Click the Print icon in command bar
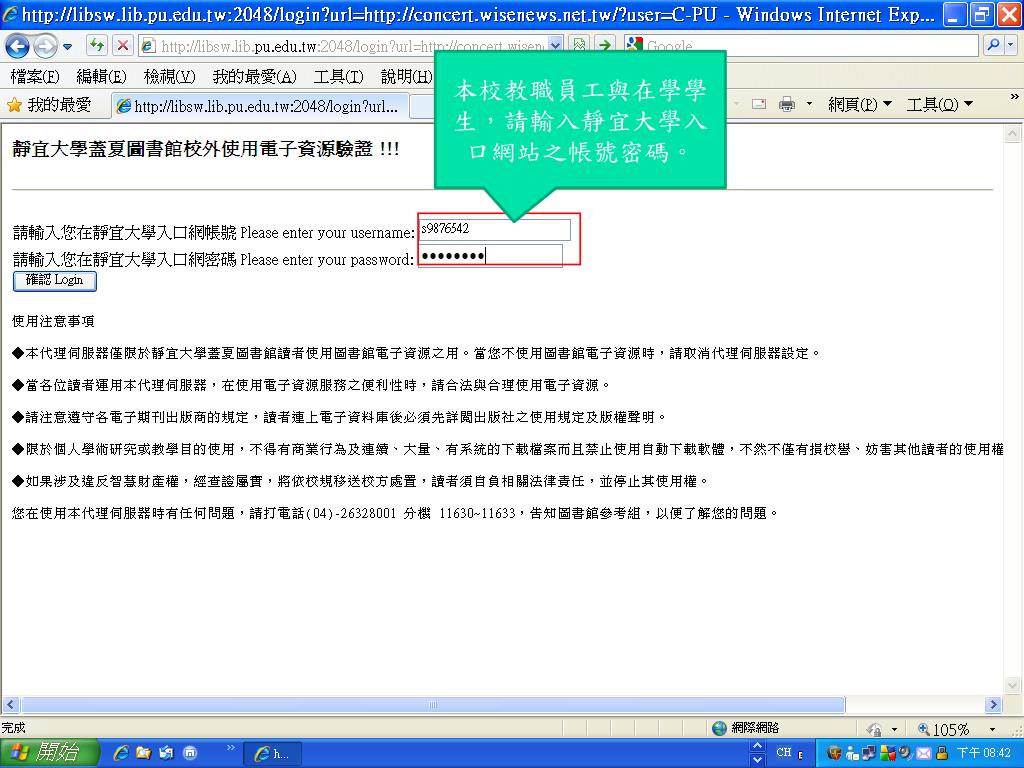Viewport: 1024px width, 768px height. pos(786,104)
